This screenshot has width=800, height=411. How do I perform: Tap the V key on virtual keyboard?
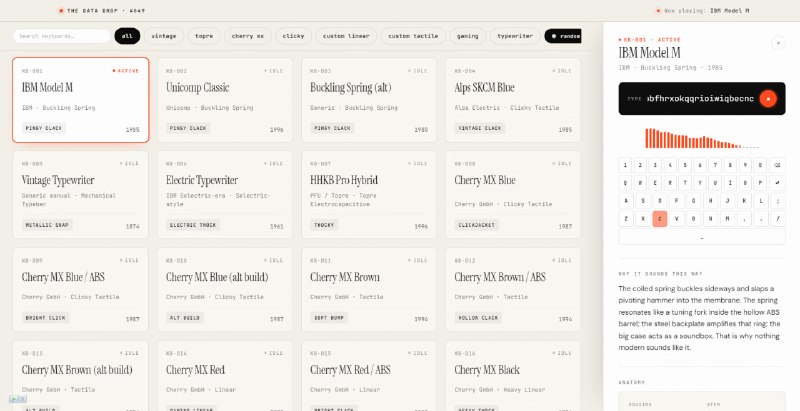pos(677,219)
